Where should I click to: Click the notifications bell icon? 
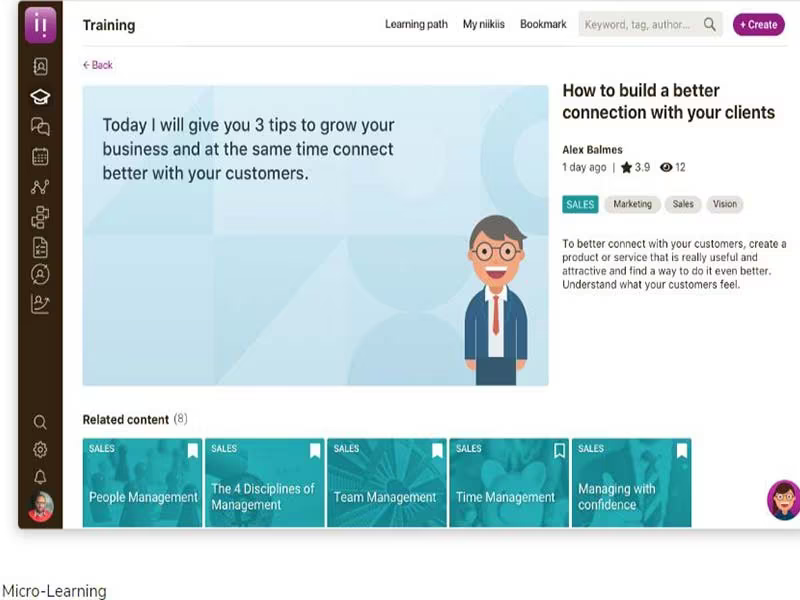40,477
